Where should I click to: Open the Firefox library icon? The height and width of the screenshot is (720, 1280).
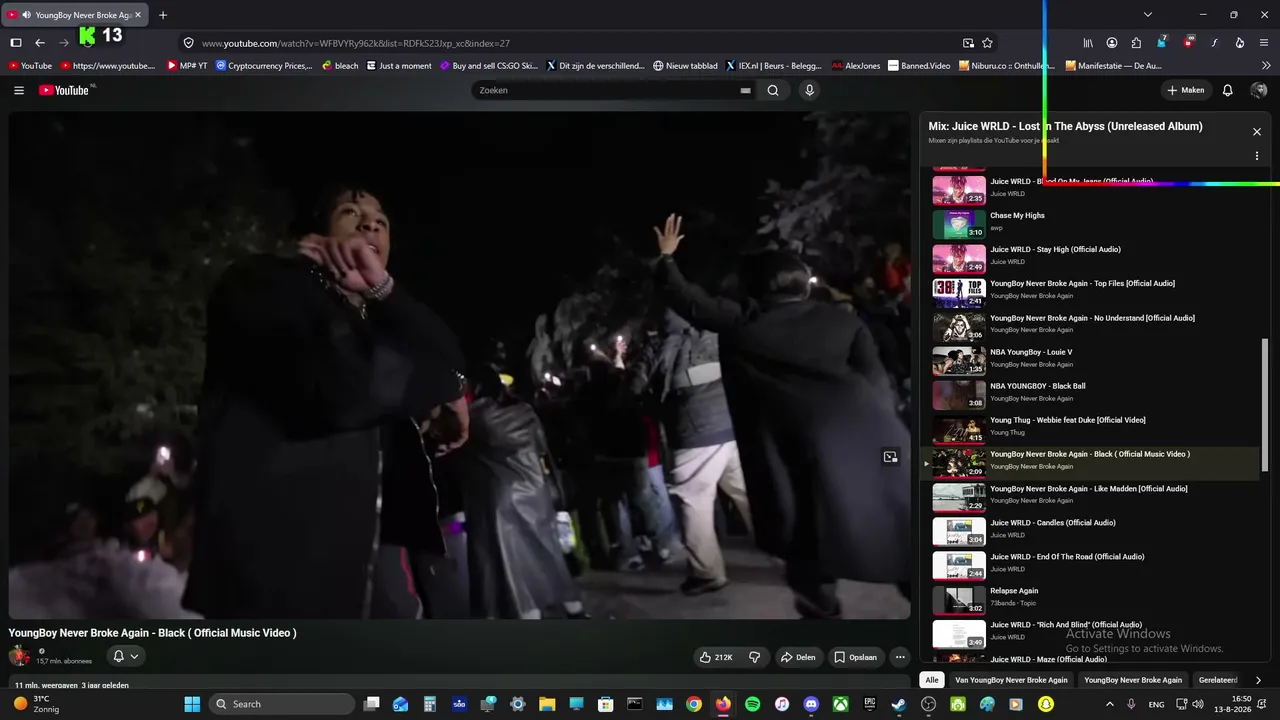coord(1088,43)
